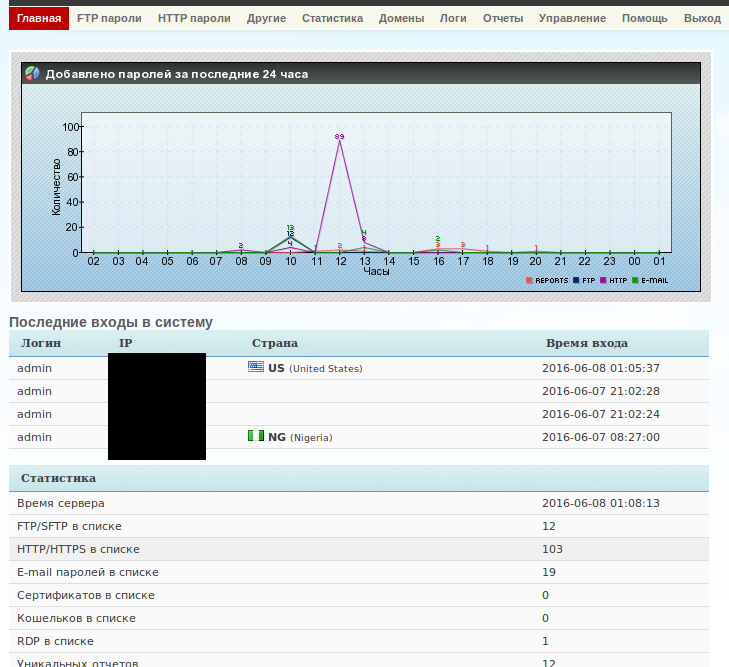Image resolution: width=729 pixels, height=667 pixels.
Task: Click the Кошельков в списке row label
Action: coord(76,618)
